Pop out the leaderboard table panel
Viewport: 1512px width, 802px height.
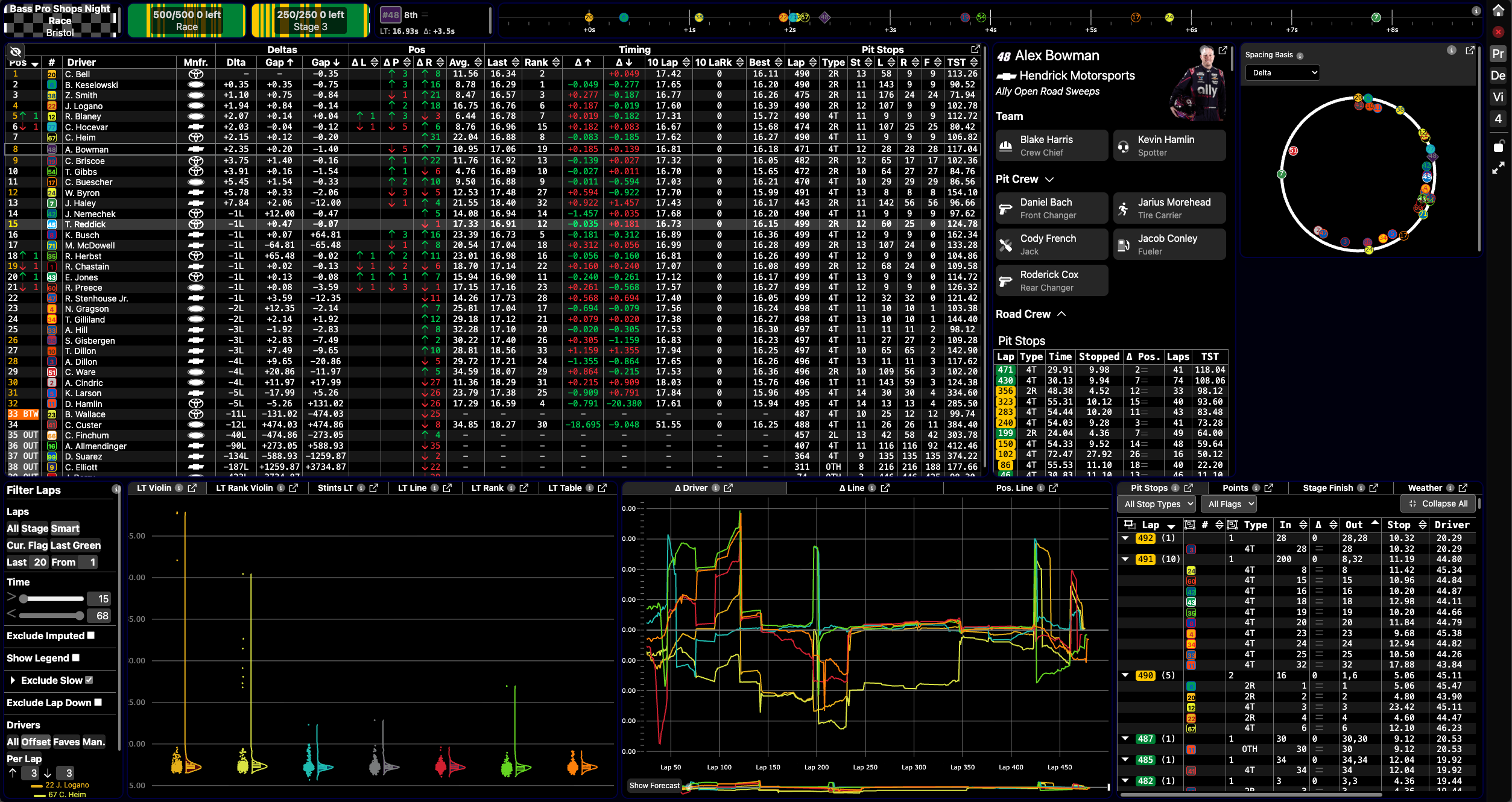(975, 49)
